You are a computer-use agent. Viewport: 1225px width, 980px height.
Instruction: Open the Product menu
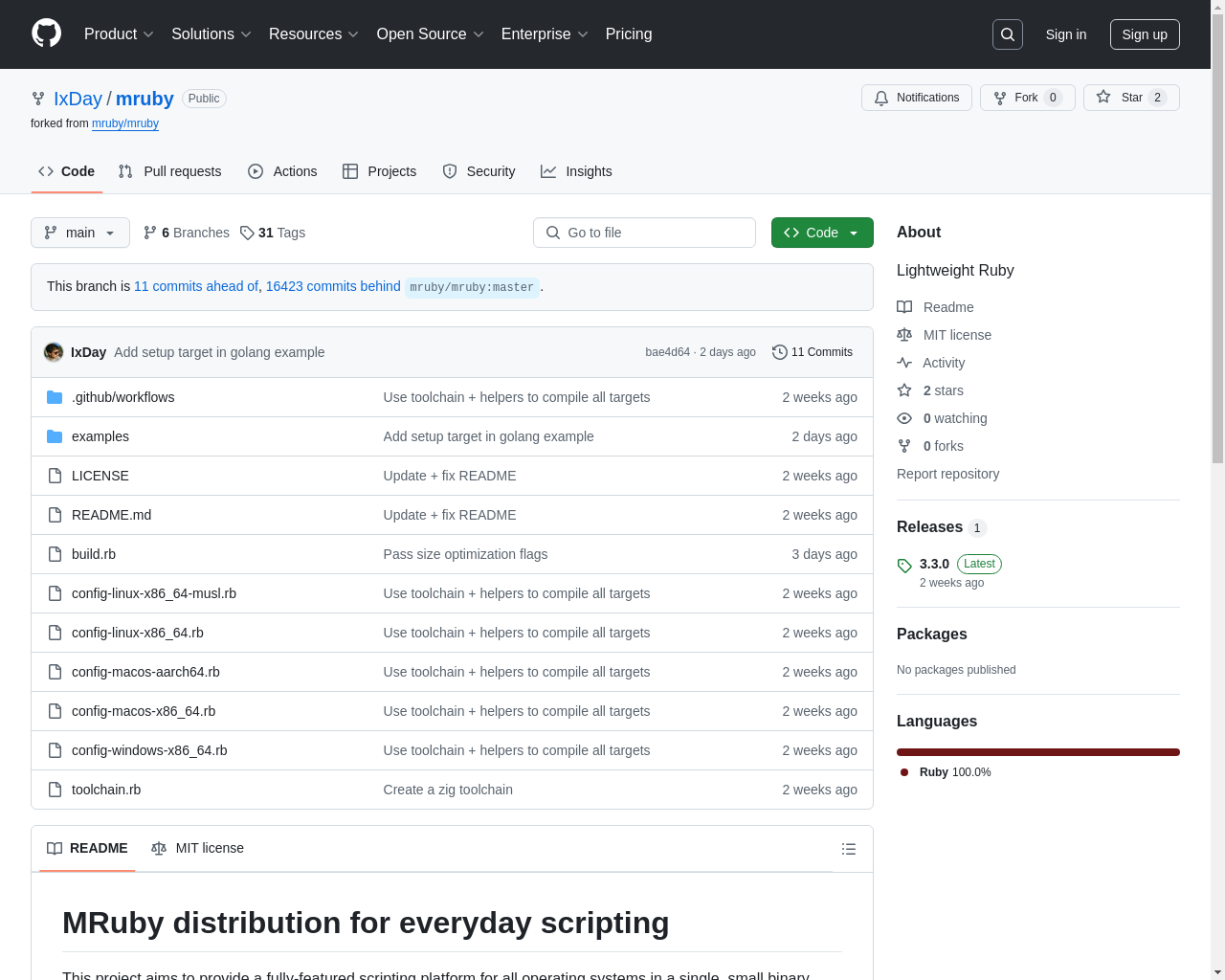click(x=119, y=34)
